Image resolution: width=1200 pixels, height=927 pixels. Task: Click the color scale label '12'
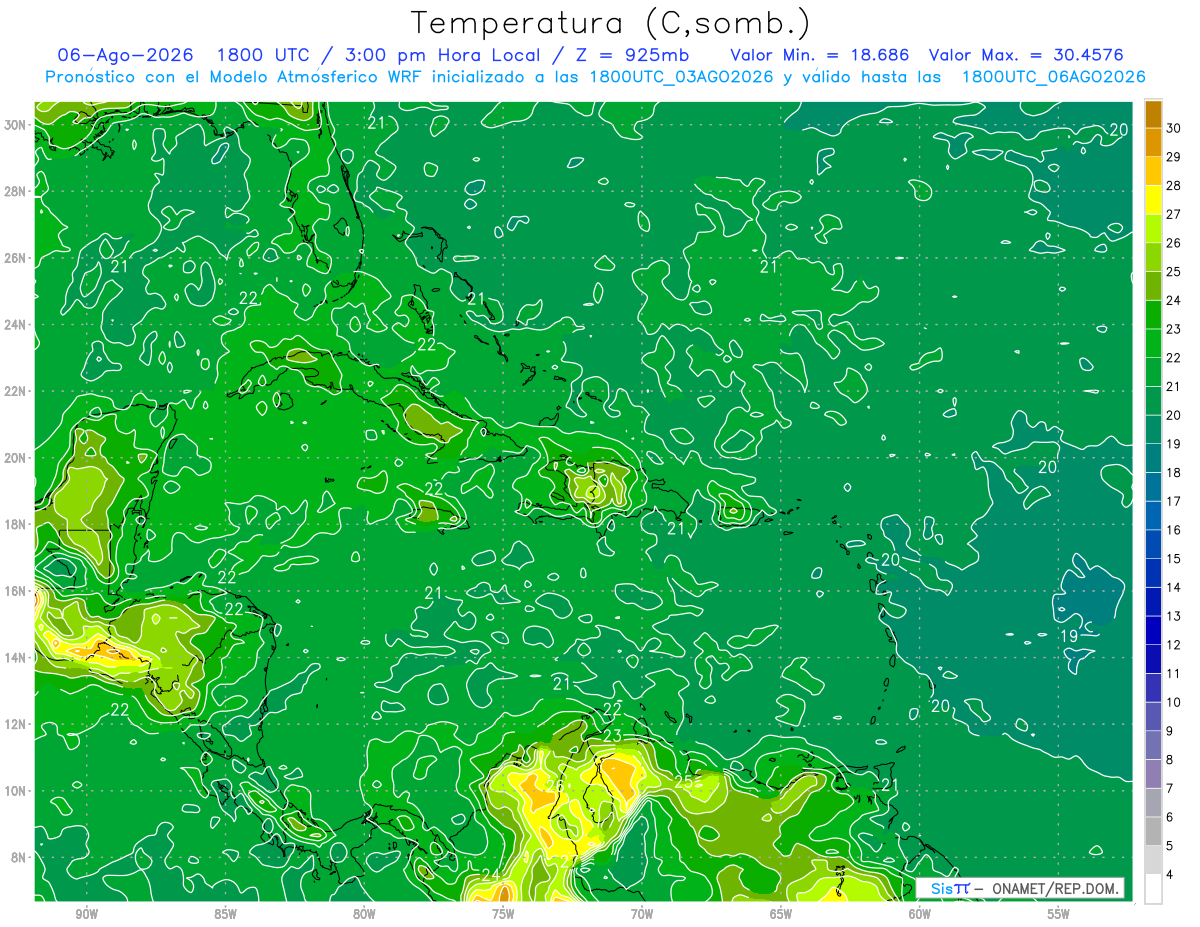1174,645
